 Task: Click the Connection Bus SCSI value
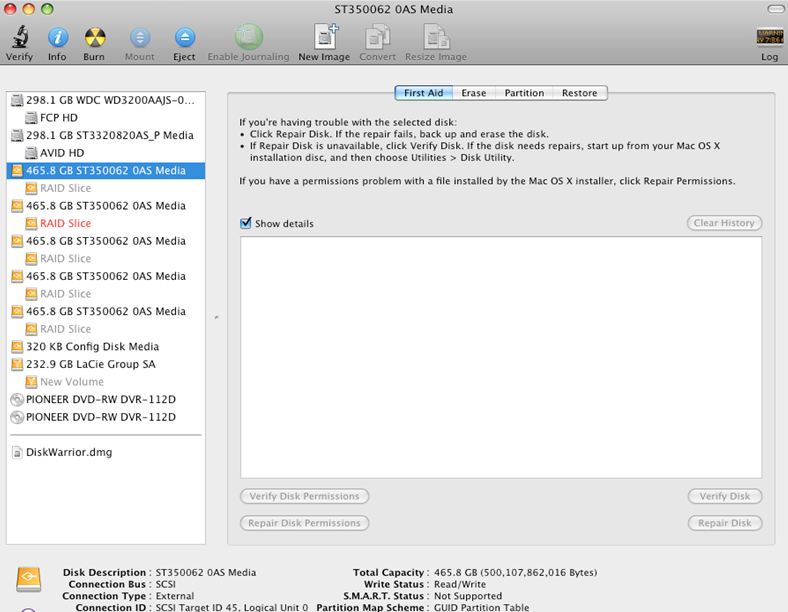click(166, 584)
